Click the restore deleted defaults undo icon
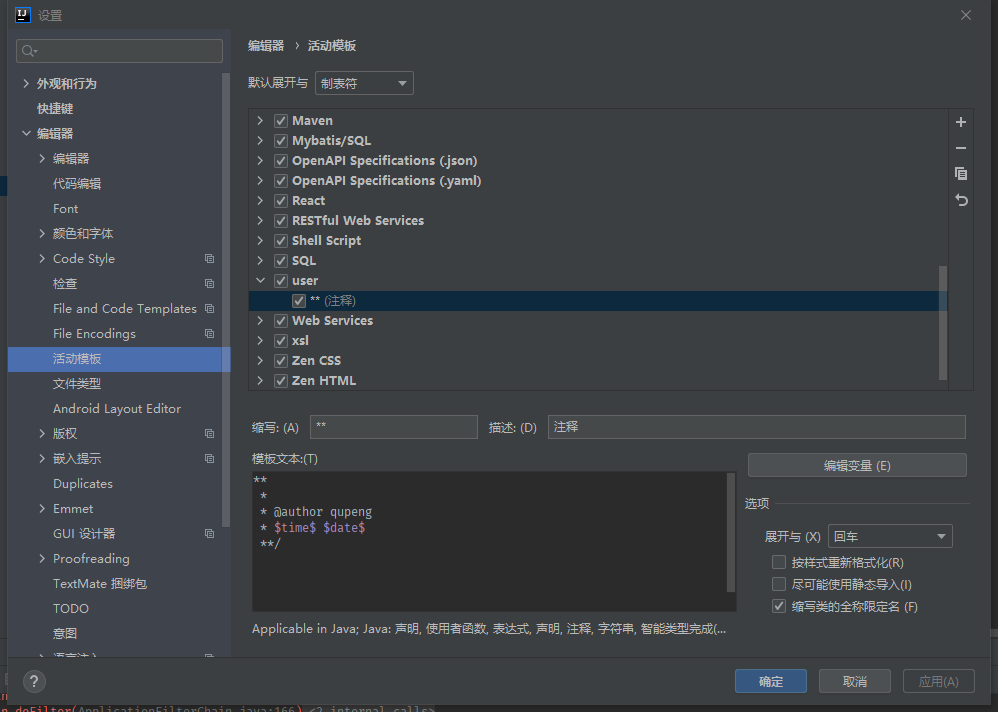The height and width of the screenshot is (712, 998). click(x=961, y=200)
